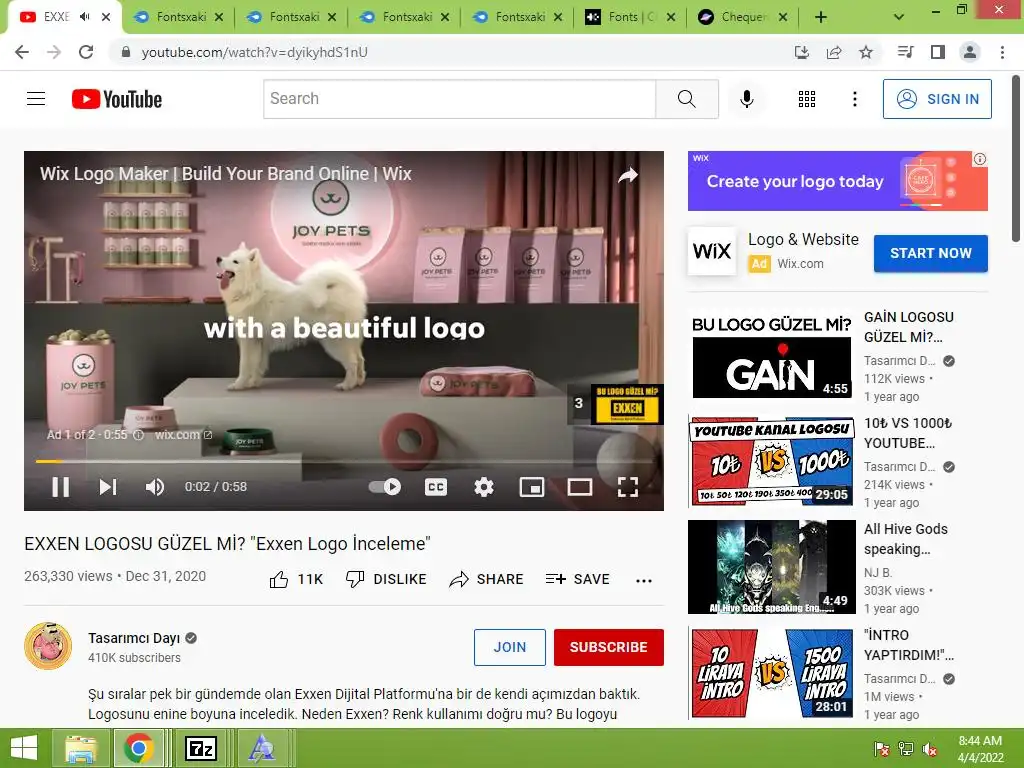Seek on the video progress bar
Screen dimensions: 1024x768
[344, 461]
